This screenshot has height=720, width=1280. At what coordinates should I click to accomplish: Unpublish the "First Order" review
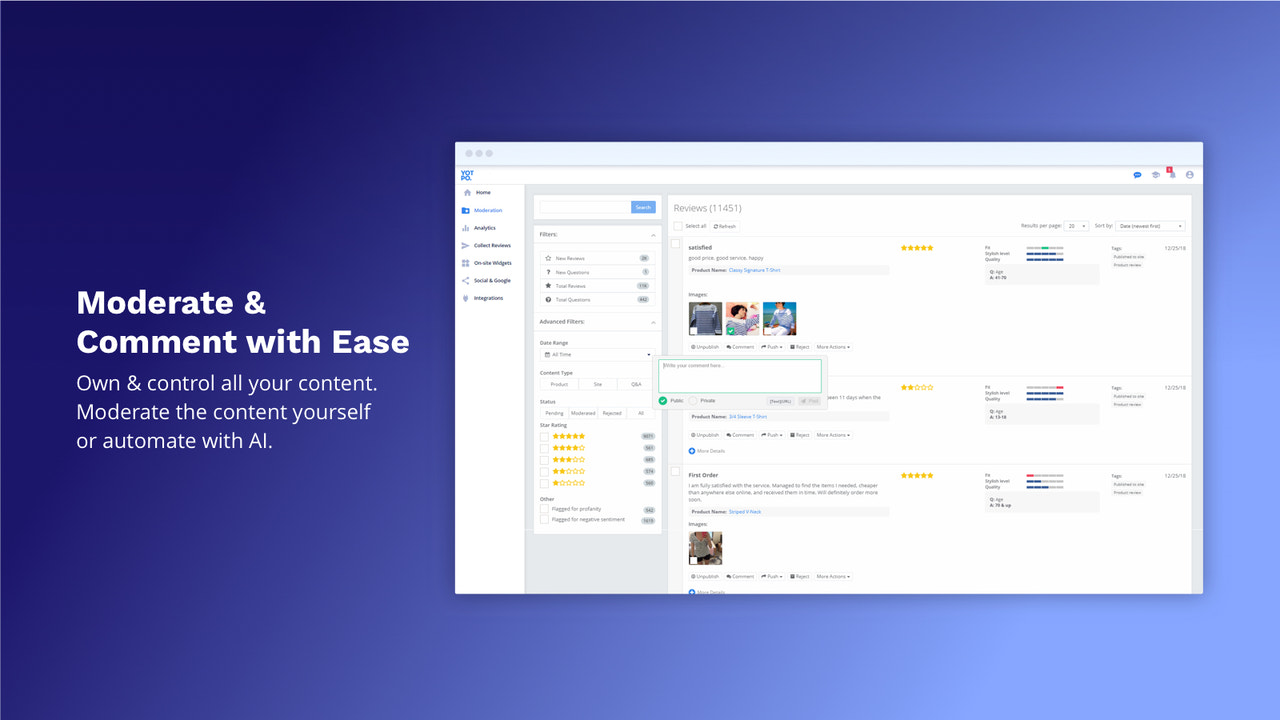click(705, 576)
